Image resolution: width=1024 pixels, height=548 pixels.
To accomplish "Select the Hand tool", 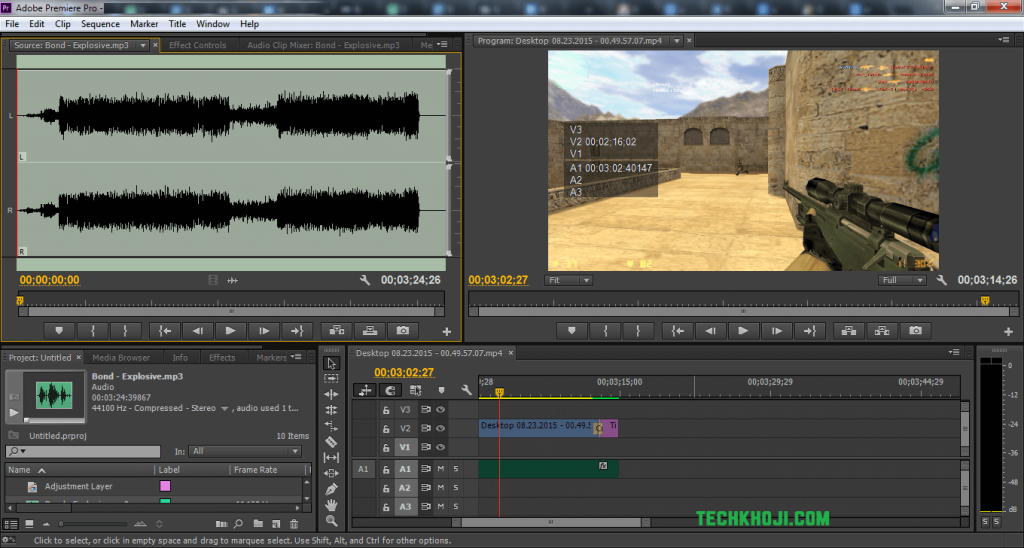I will [x=331, y=505].
